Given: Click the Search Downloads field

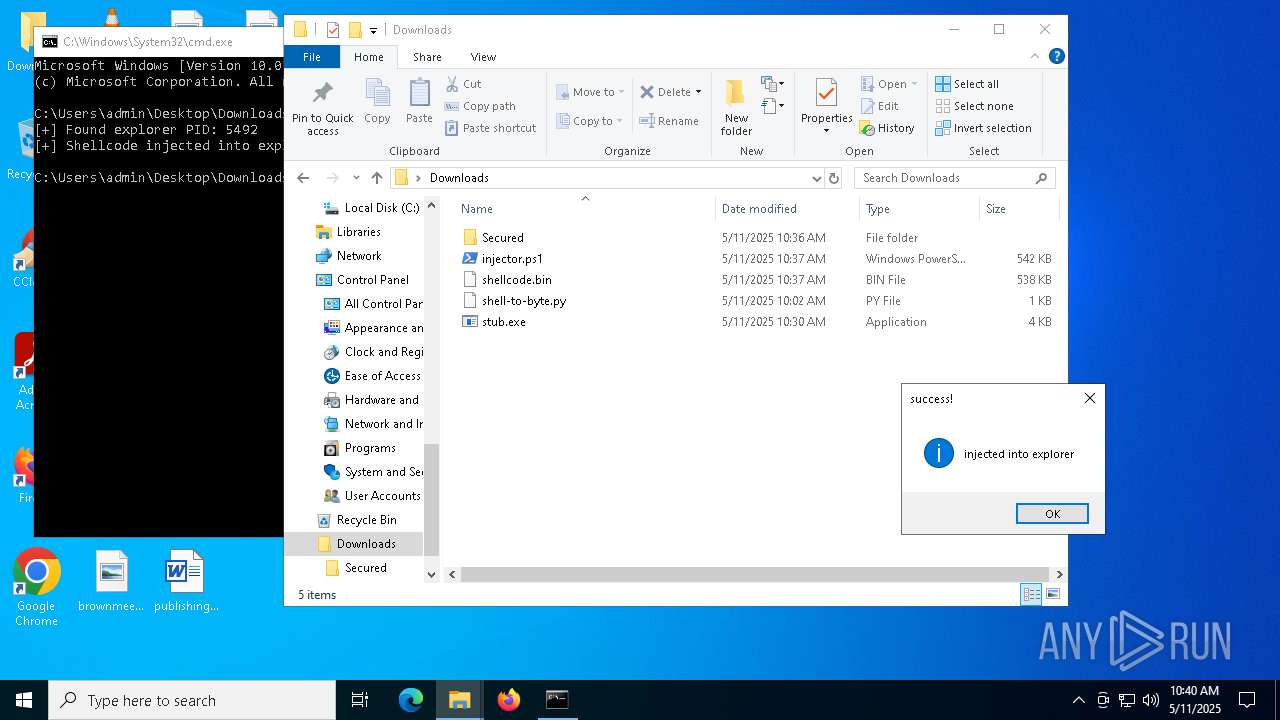Looking at the screenshot, I should (x=955, y=178).
